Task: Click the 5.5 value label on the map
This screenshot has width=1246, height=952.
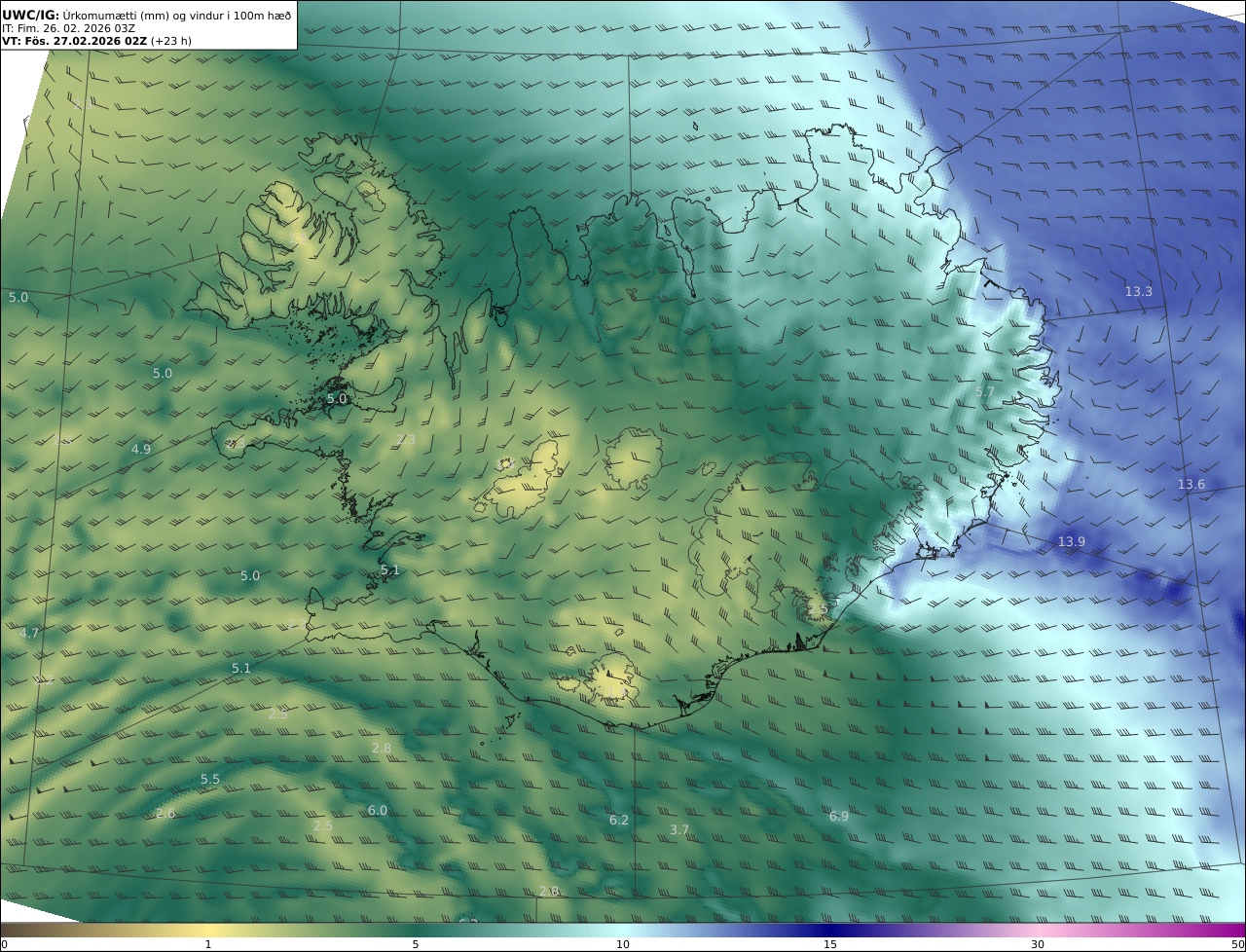Action: (x=209, y=780)
